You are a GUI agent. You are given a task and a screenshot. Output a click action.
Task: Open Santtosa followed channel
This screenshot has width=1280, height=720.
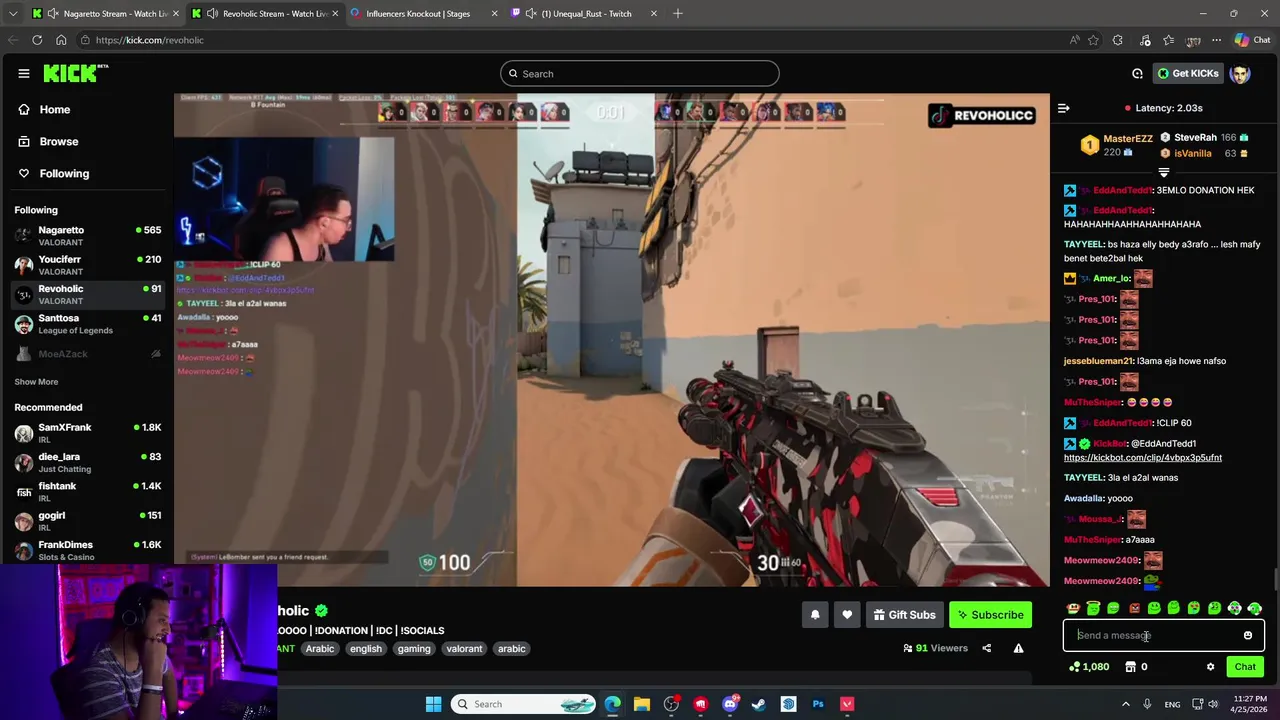[x=87, y=324]
